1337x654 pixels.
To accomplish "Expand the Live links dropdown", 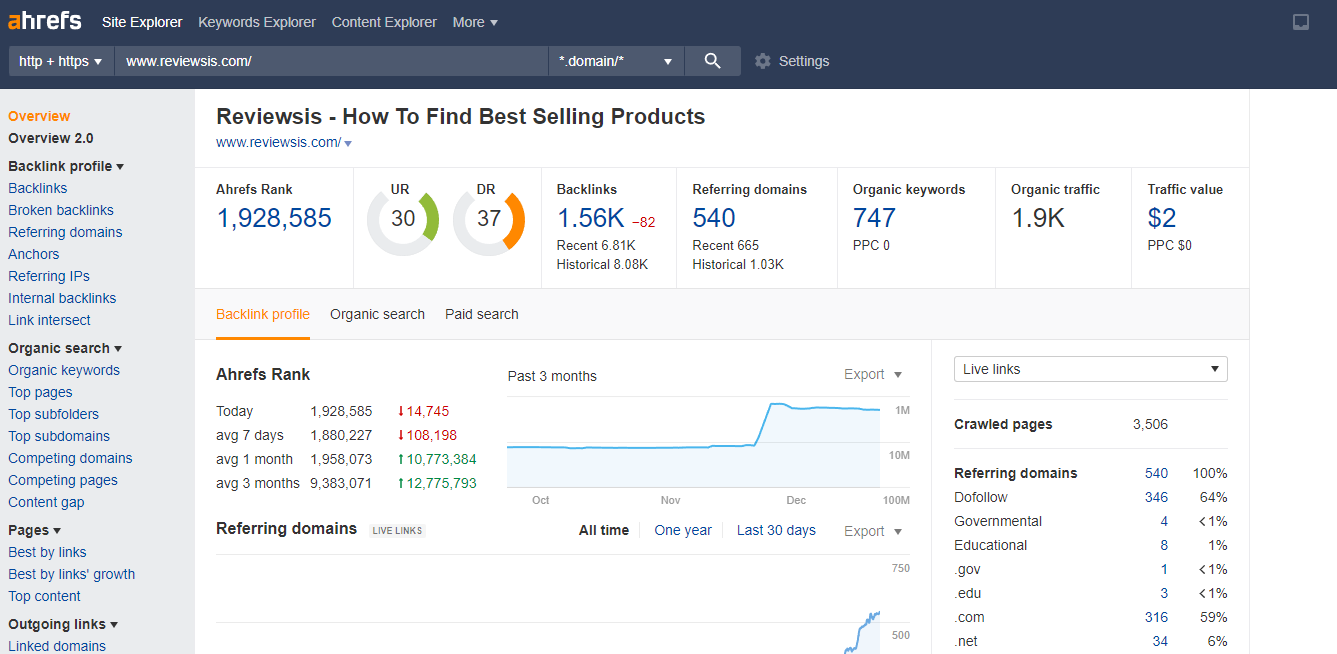I will [x=1090, y=369].
